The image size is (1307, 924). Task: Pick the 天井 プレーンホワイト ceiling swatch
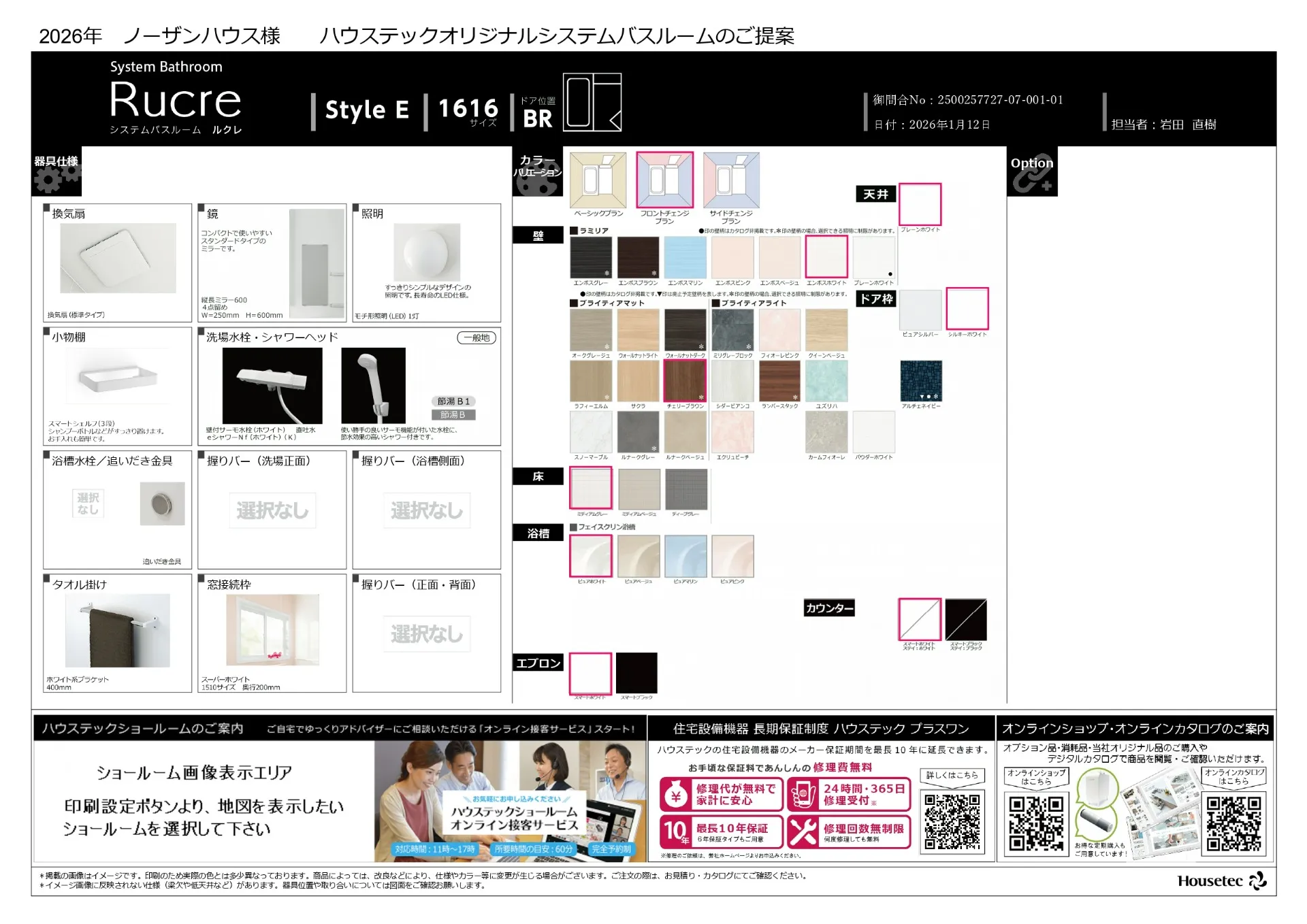coord(920,204)
